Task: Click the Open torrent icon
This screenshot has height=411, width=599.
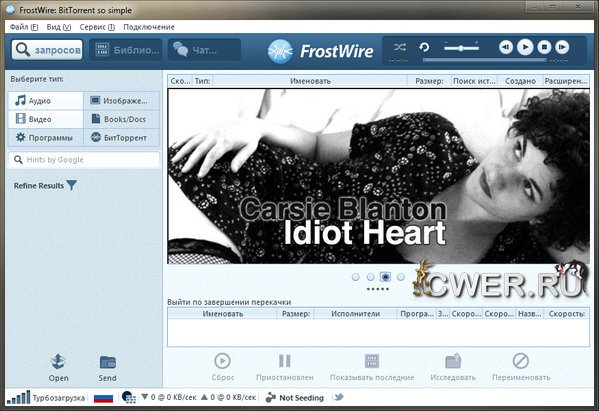Action: coord(58,367)
